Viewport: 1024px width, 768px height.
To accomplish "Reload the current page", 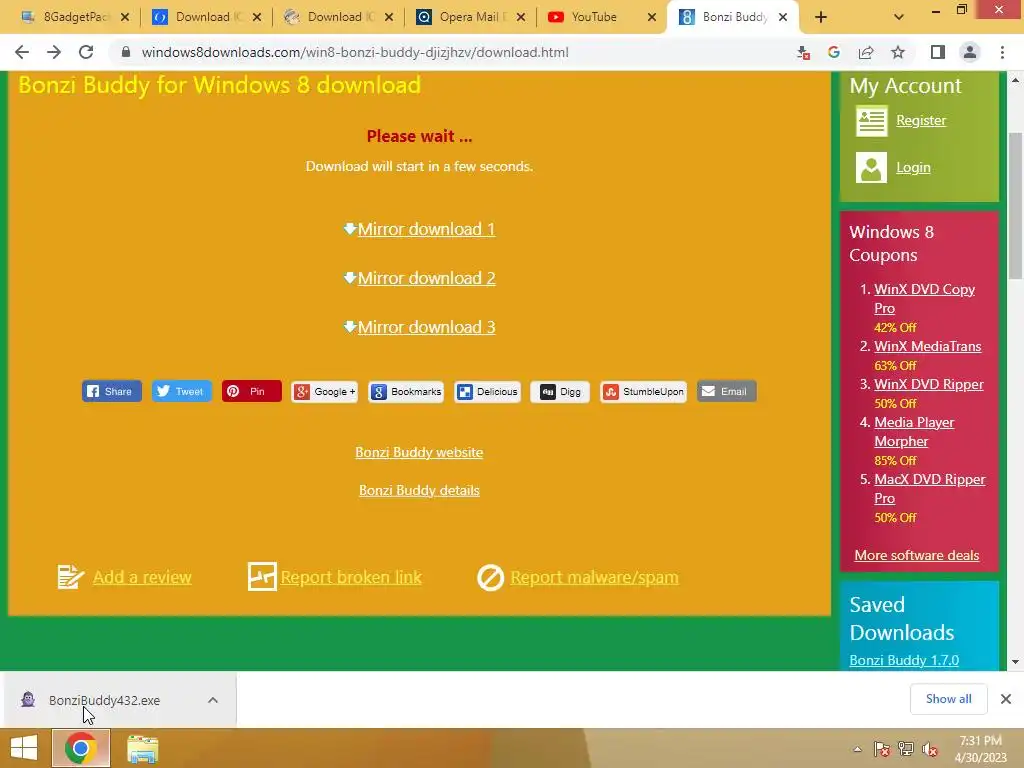I will (86, 52).
